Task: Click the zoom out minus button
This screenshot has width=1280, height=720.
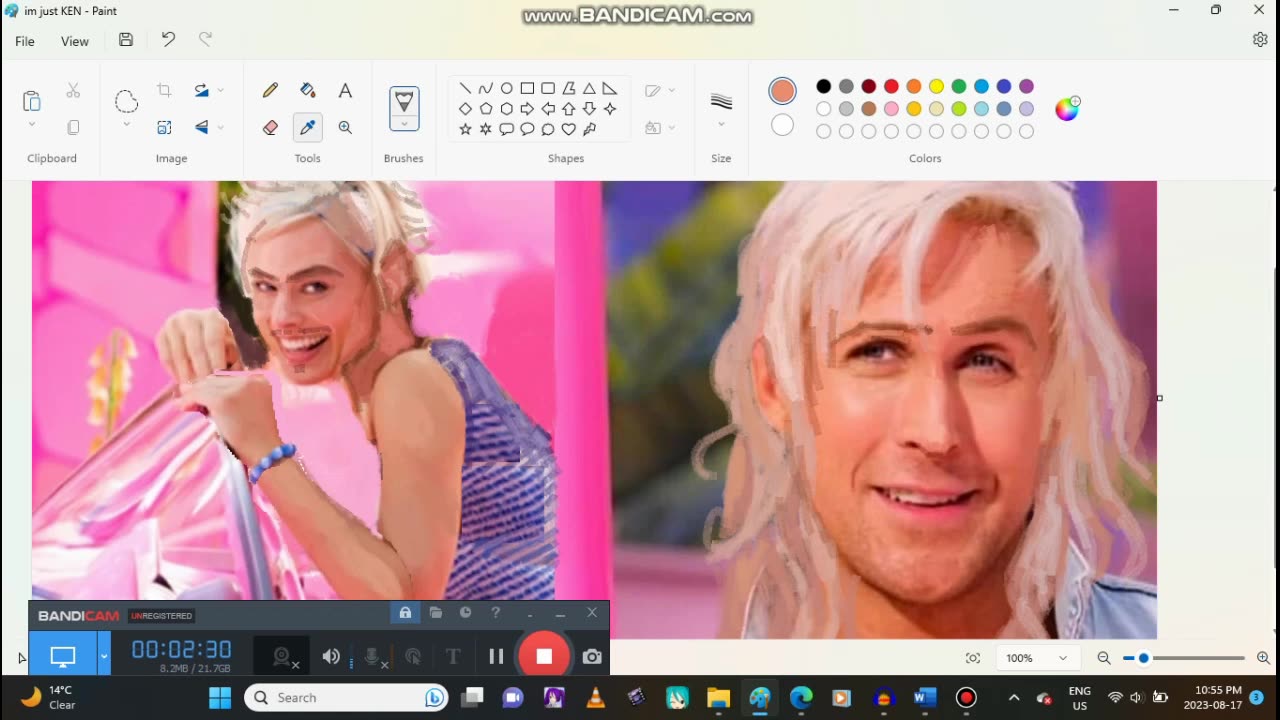Action: click(1104, 658)
